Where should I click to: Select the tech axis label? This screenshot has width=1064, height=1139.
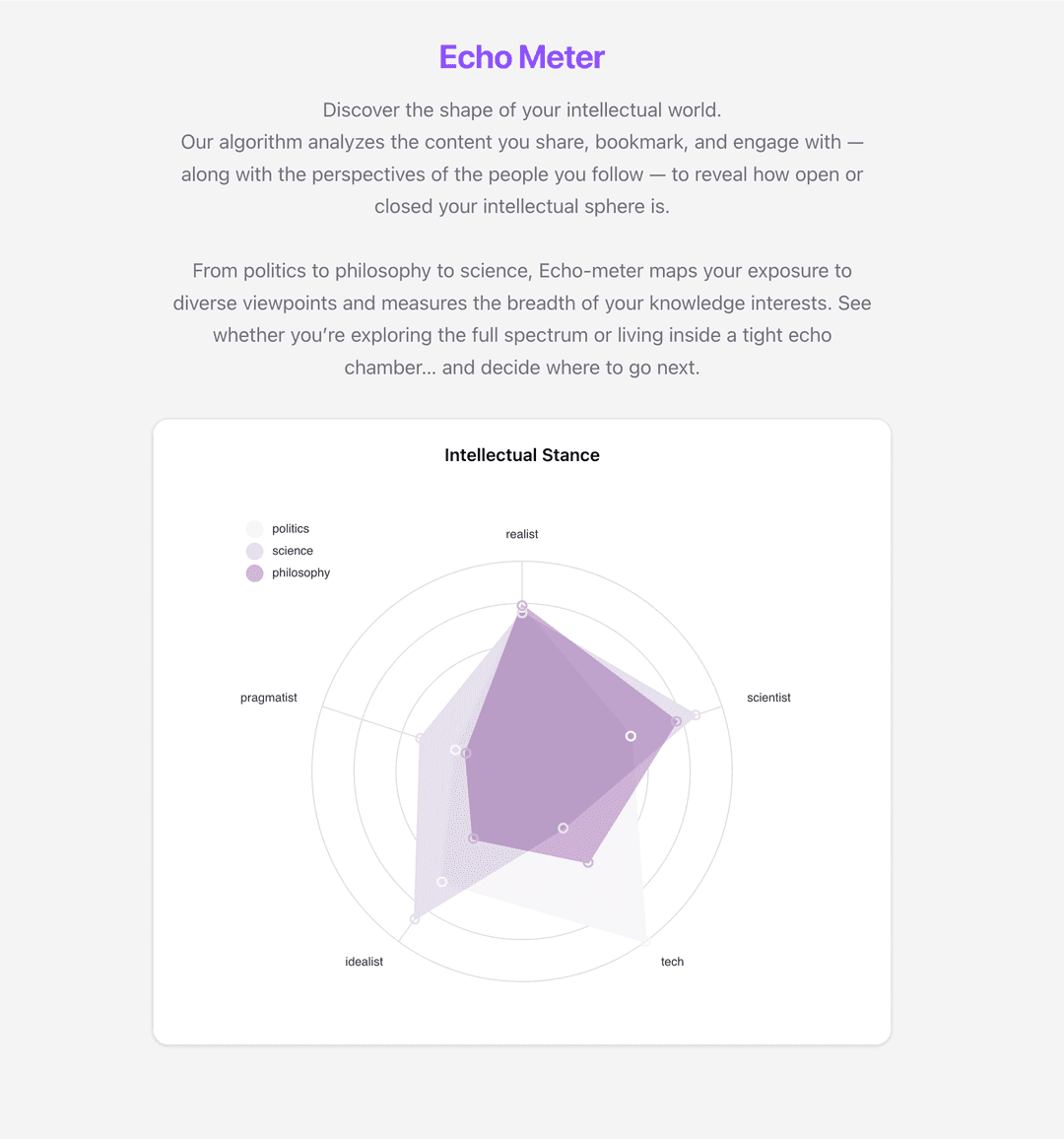(x=672, y=962)
